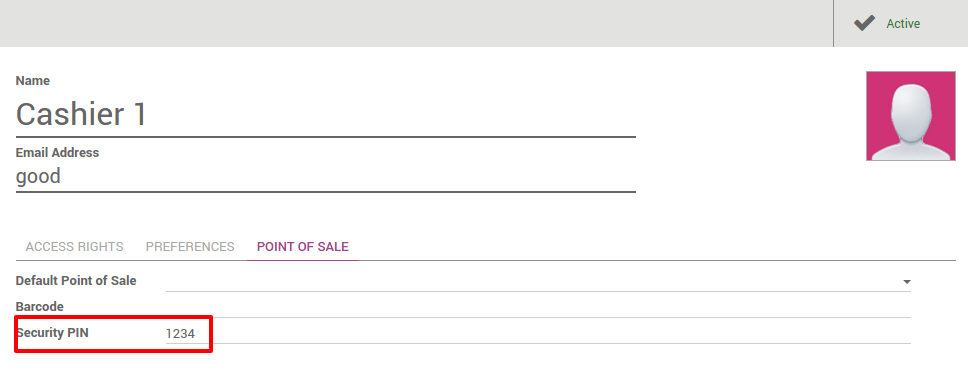Click the grey status bar at top
The width and height of the screenshot is (968, 385).
(x=417, y=23)
